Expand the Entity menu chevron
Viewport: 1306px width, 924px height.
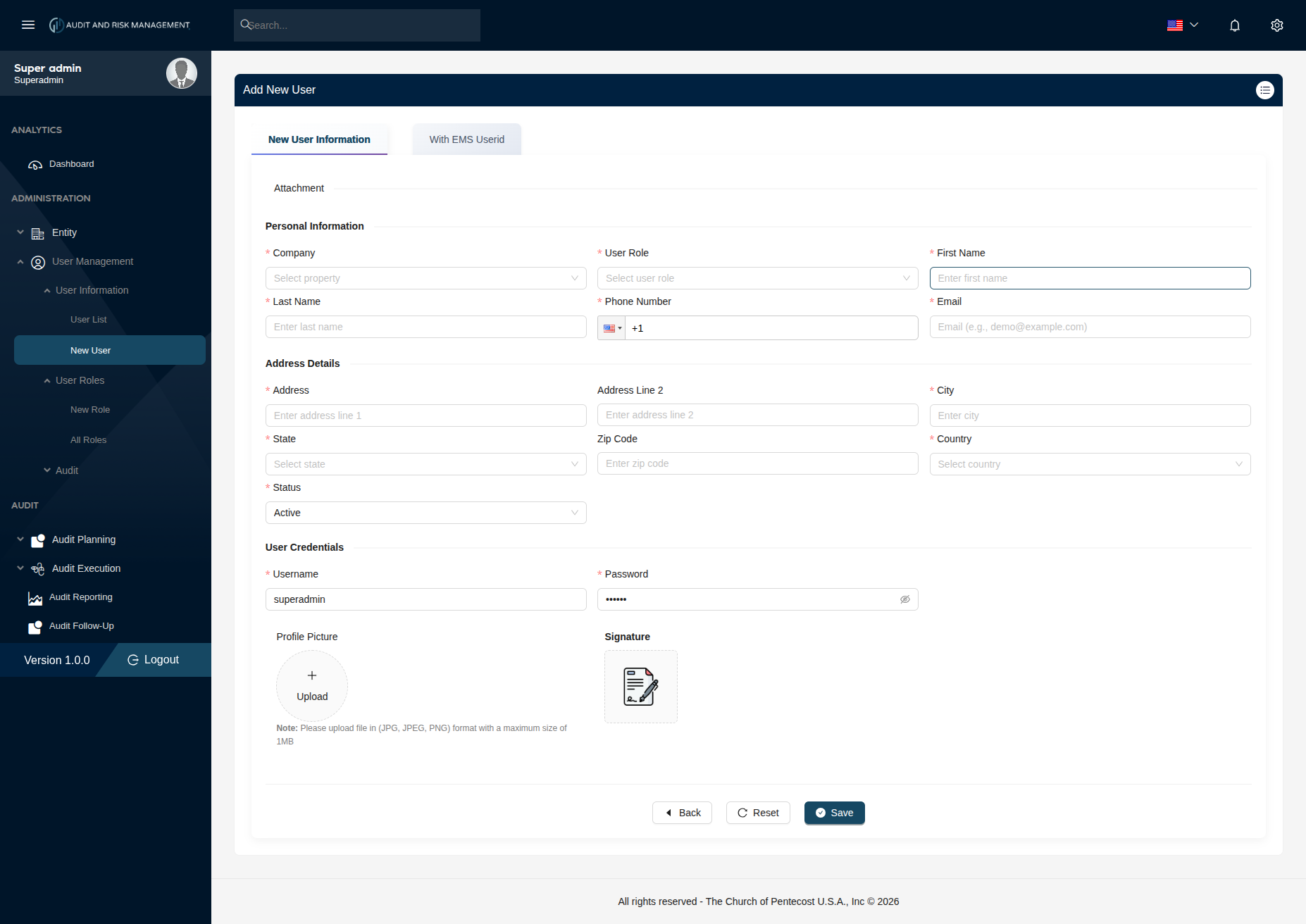point(20,232)
